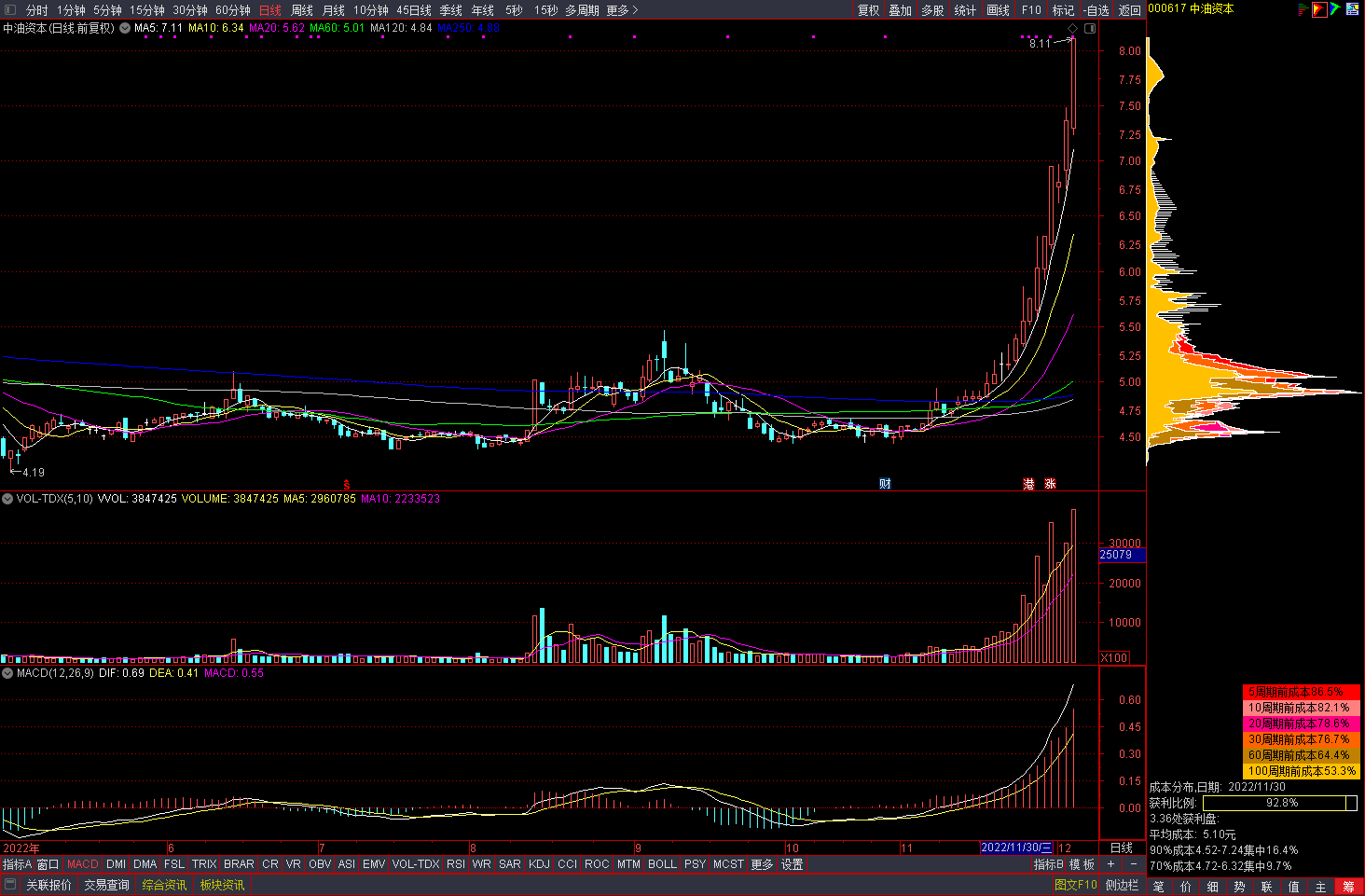
Task: Click the window icon at bottom-left corner
Action: 10,884
